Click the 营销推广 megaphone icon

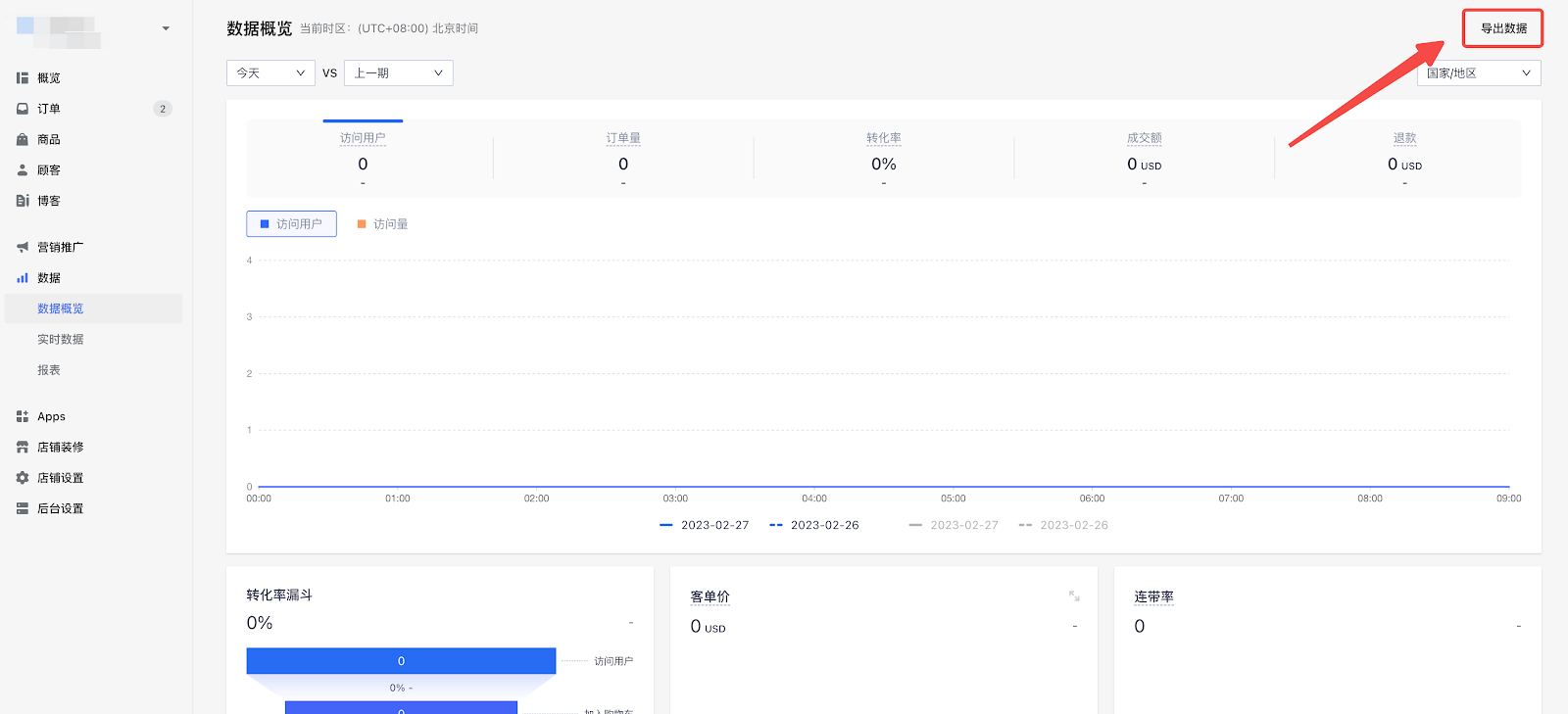pyautogui.click(x=22, y=247)
